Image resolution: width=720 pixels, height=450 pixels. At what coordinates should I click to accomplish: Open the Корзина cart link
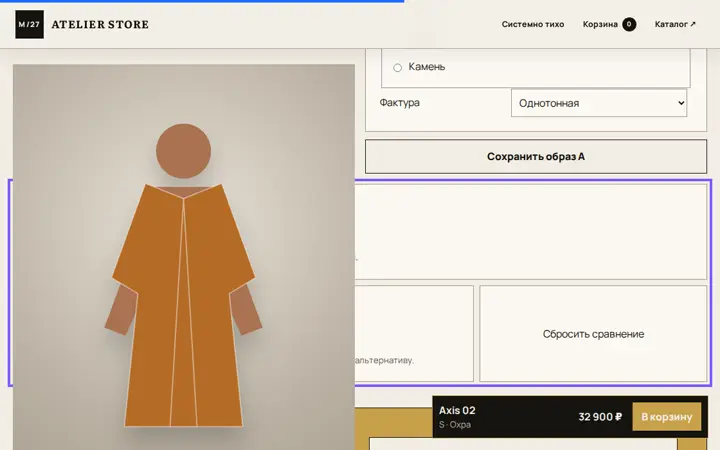click(x=609, y=24)
